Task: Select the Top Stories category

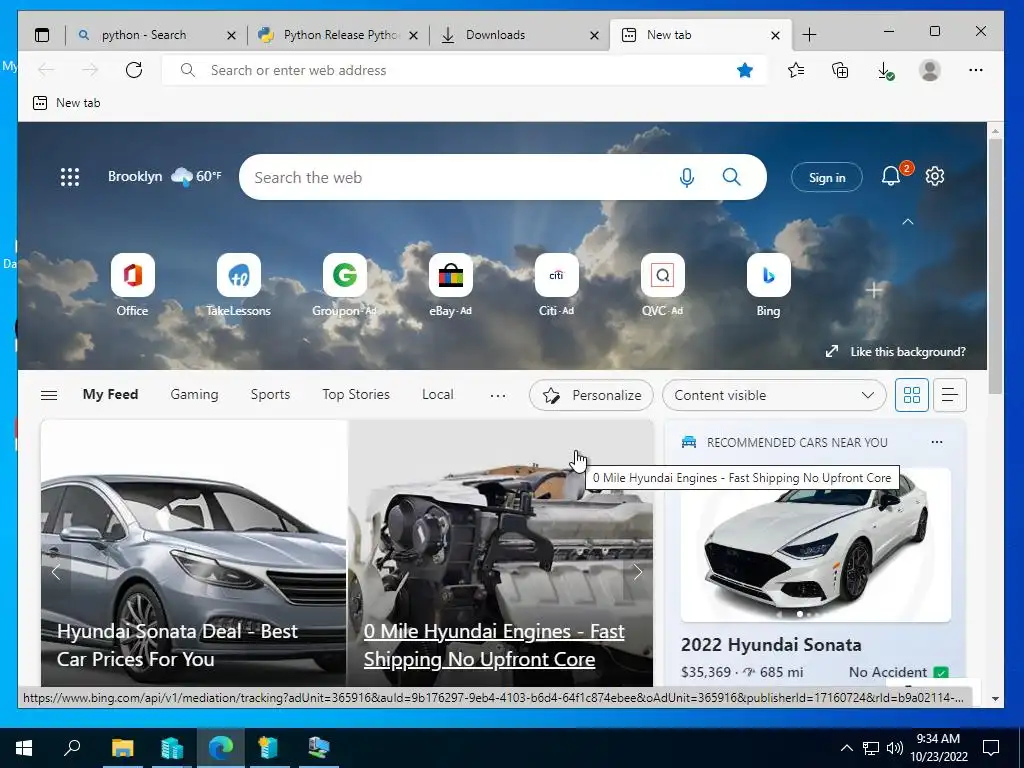Action: coord(356,394)
